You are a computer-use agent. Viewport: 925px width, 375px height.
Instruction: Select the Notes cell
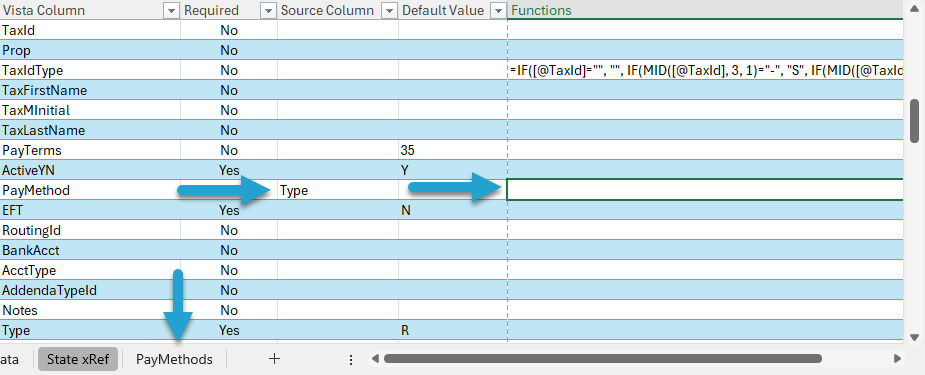point(90,311)
